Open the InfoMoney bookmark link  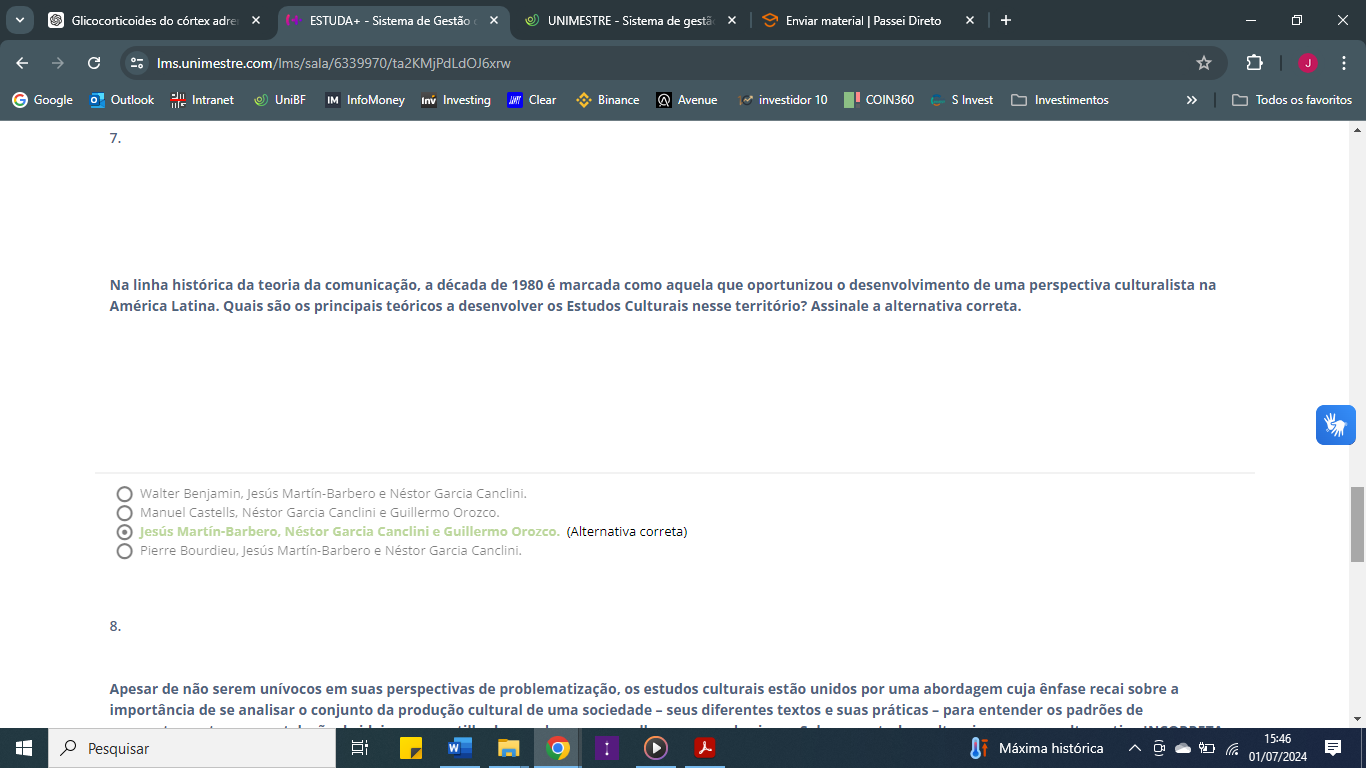point(365,100)
